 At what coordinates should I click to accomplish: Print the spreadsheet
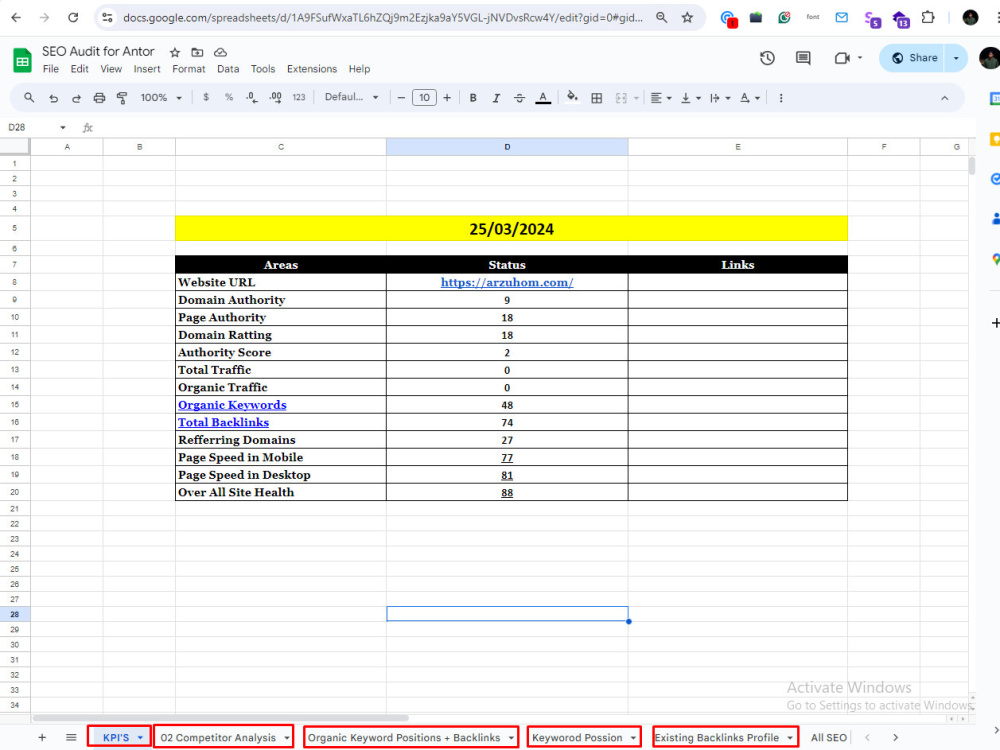click(99, 98)
